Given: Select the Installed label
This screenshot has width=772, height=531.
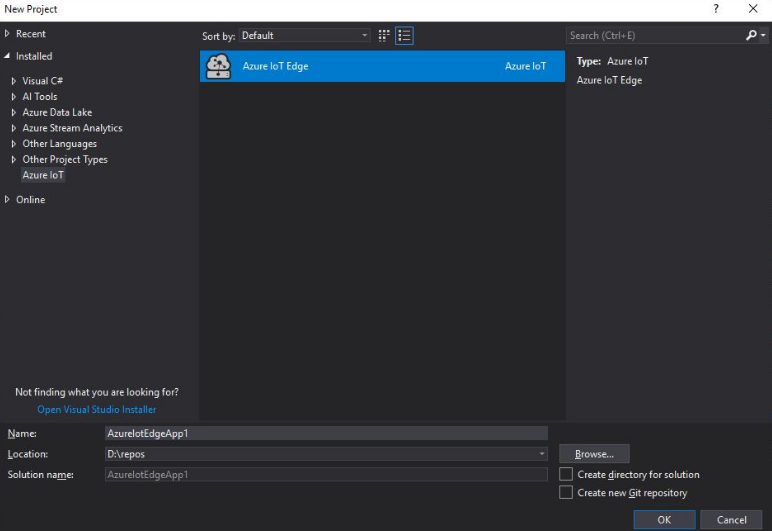Looking at the screenshot, I should click(x=34, y=56).
